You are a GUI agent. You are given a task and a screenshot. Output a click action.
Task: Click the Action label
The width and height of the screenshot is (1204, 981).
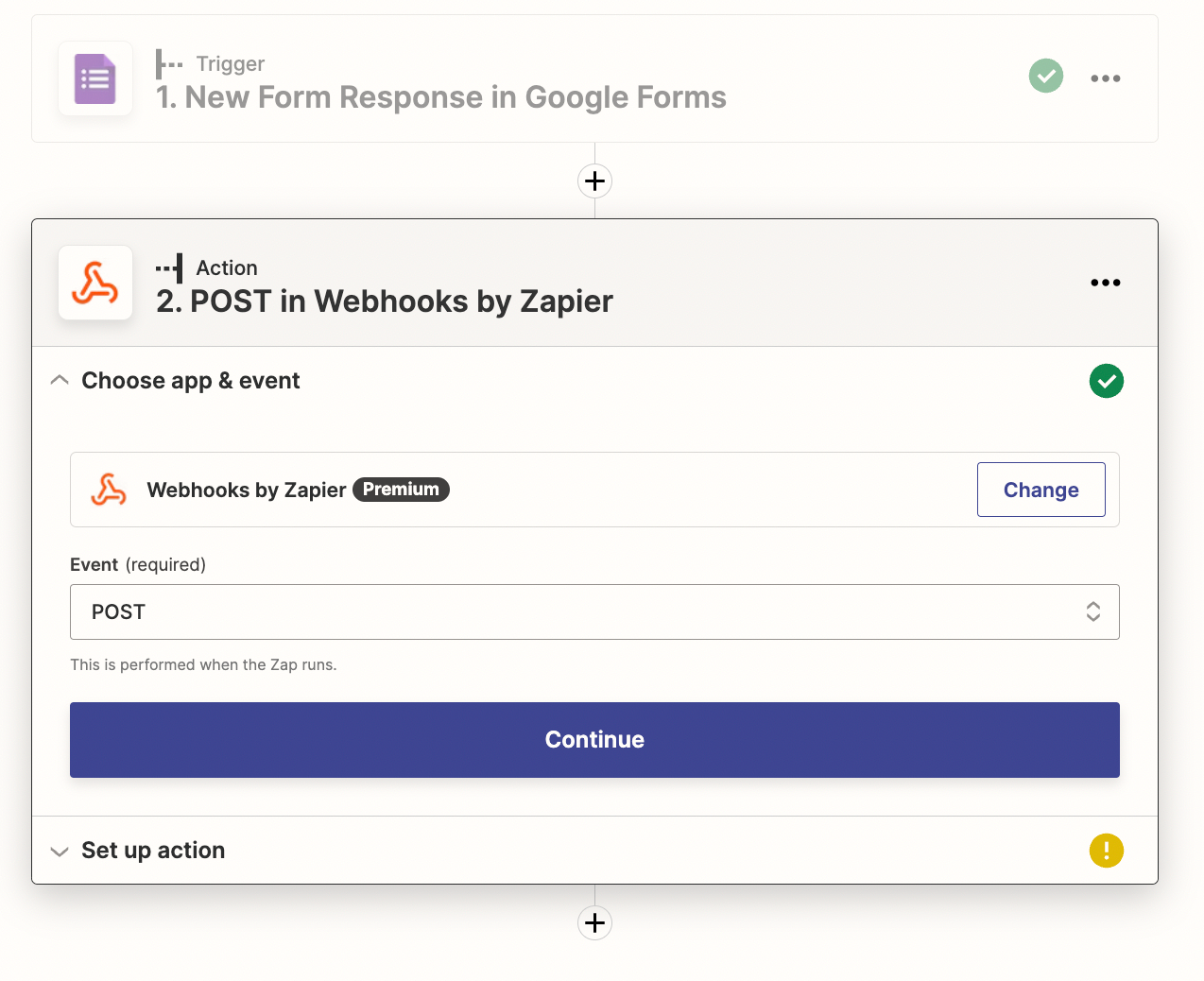pyautogui.click(x=227, y=268)
